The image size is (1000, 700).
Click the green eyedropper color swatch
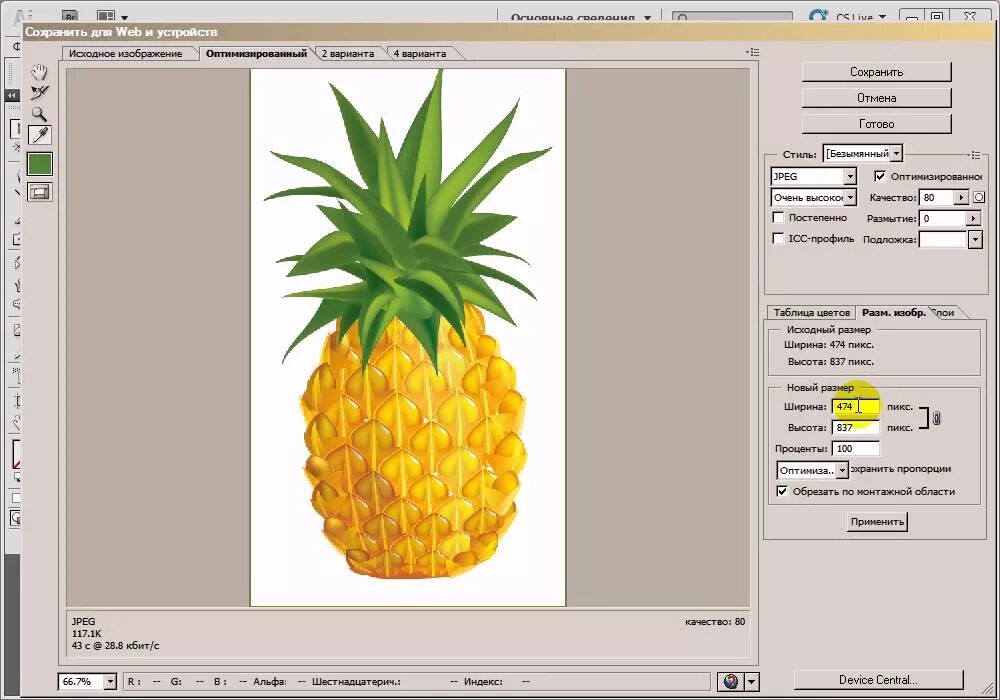click(x=40, y=164)
